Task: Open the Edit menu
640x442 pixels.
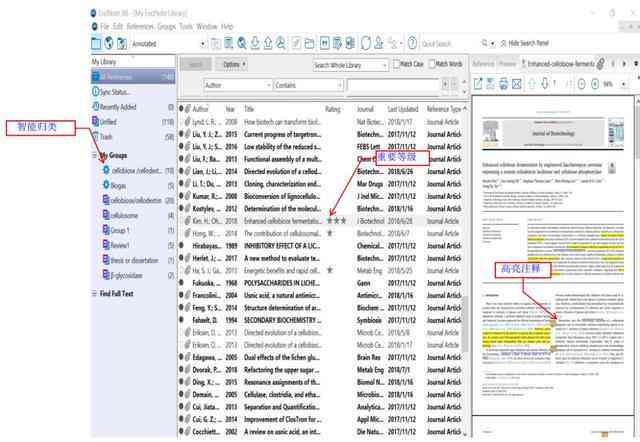Action: (x=118, y=27)
